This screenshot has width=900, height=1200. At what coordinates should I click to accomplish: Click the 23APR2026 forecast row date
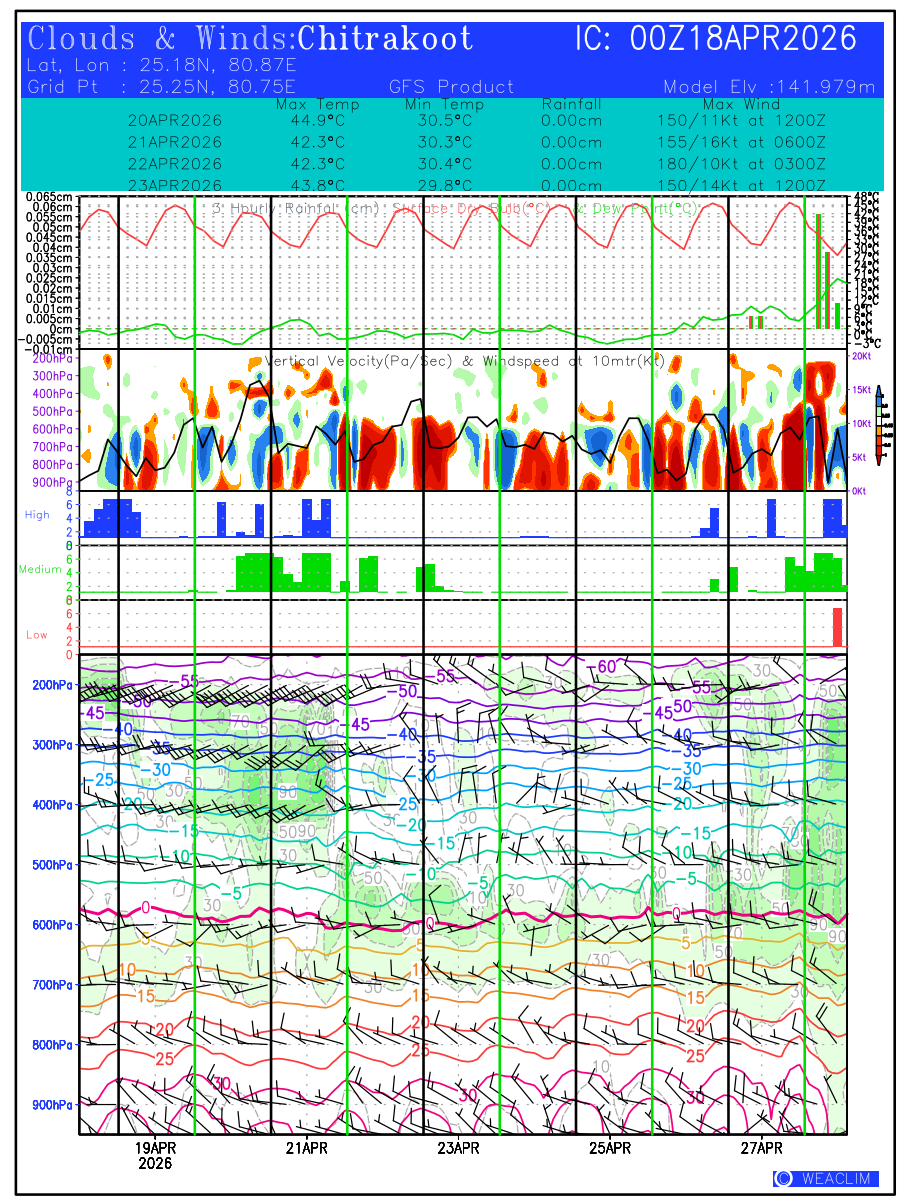click(175, 185)
